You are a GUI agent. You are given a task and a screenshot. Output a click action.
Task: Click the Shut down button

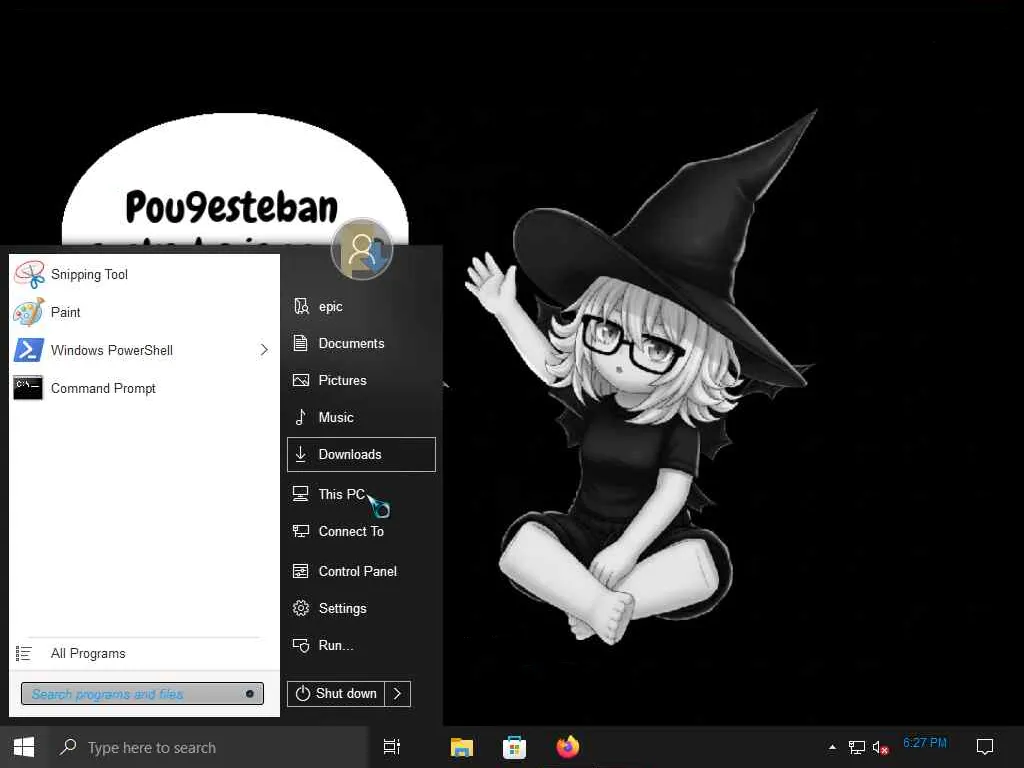[336, 694]
